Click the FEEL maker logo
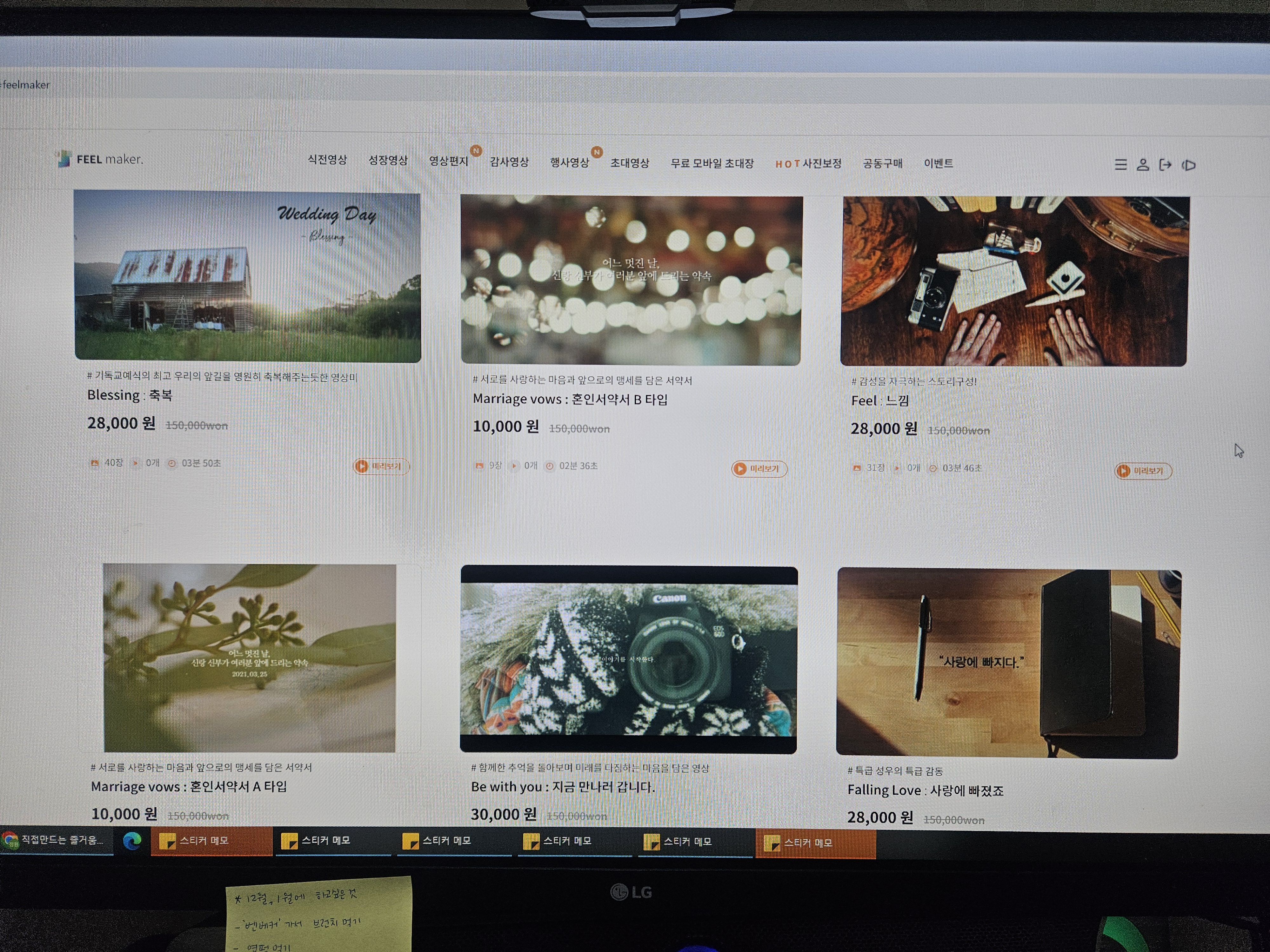The height and width of the screenshot is (952, 1270). 99,159
